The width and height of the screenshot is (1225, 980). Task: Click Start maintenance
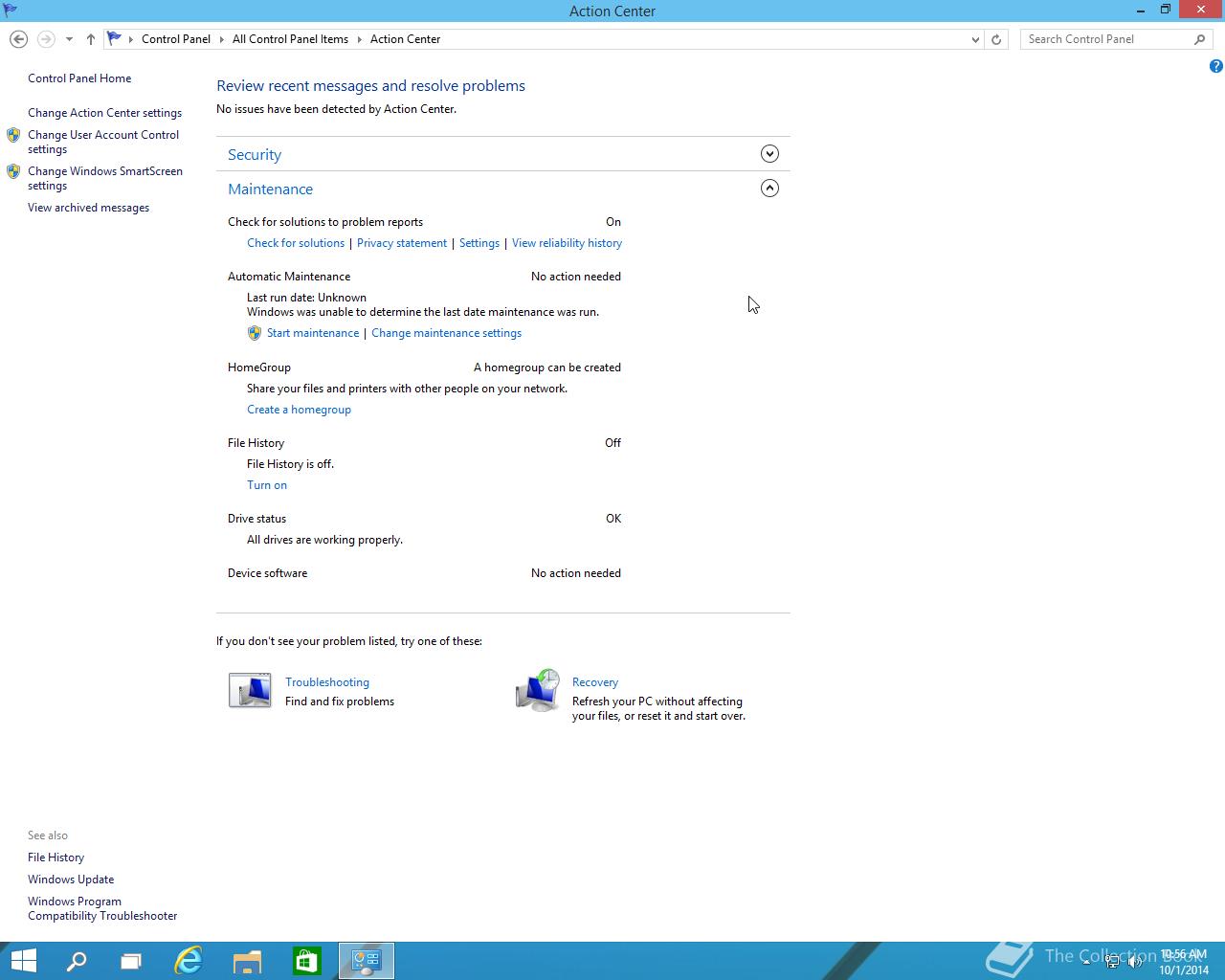(x=313, y=333)
